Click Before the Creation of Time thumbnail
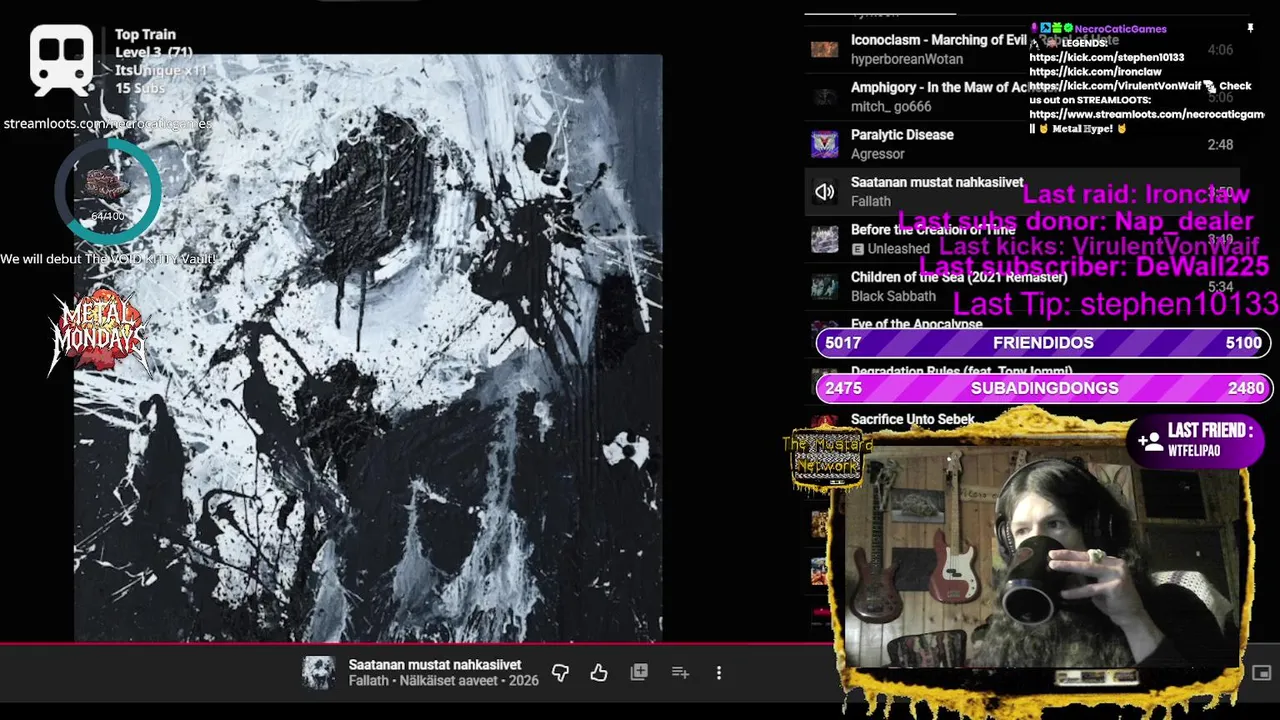Viewport: 1280px width, 720px height. pyautogui.click(x=824, y=239)
